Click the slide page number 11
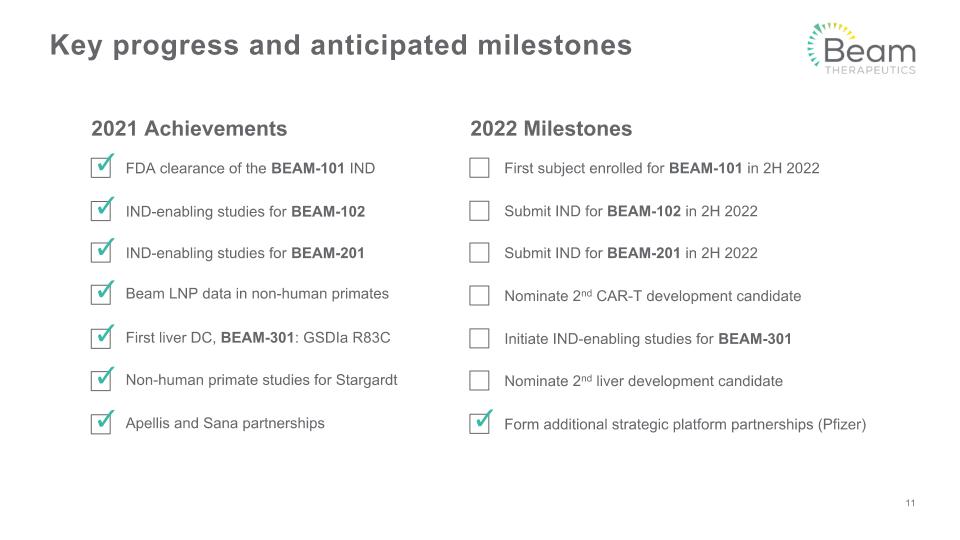The height and width of the screenshot is (540, 960). click(x=910, y=503)
